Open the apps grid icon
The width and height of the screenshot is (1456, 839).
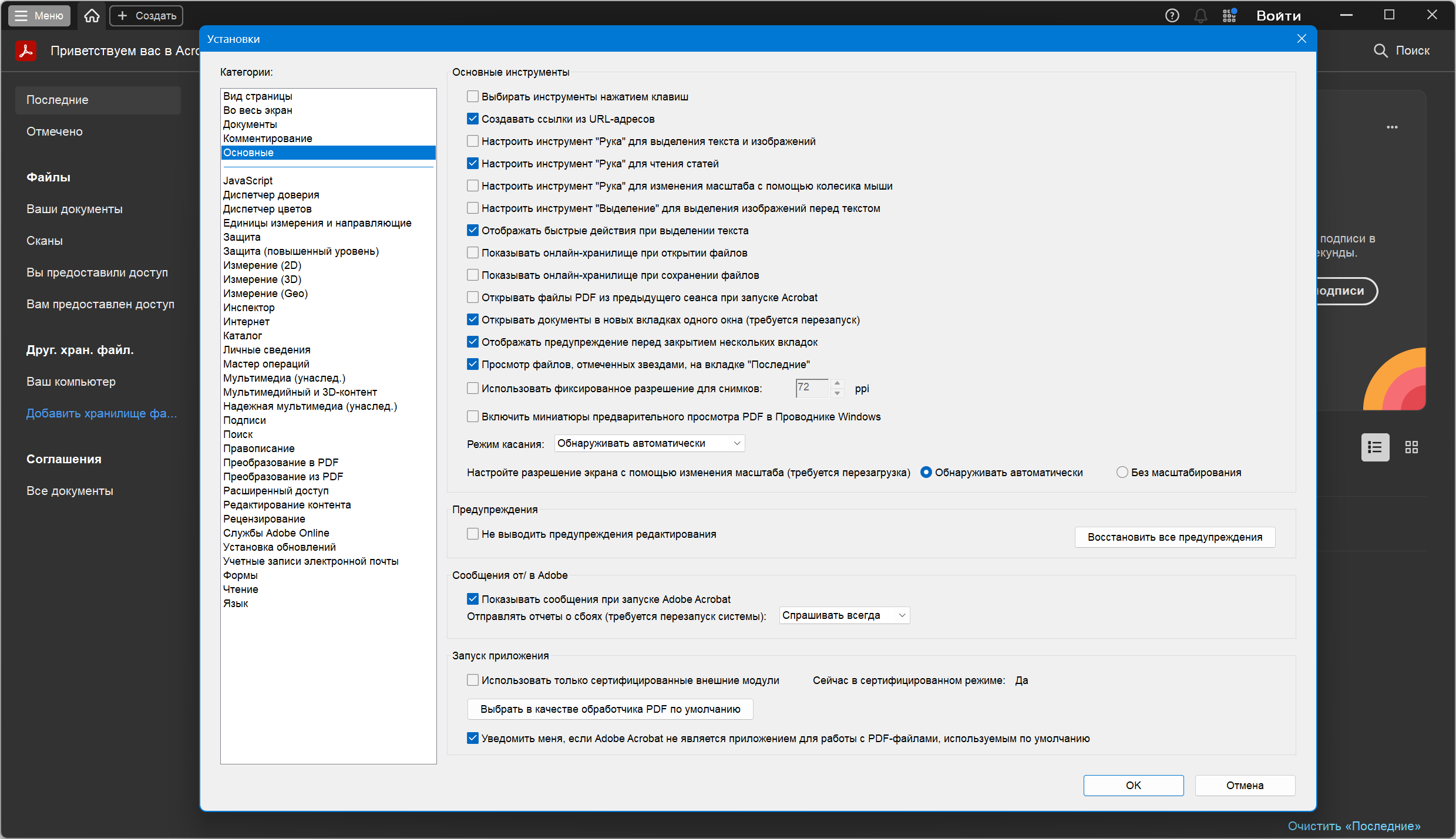click(x=1229, y=16)
